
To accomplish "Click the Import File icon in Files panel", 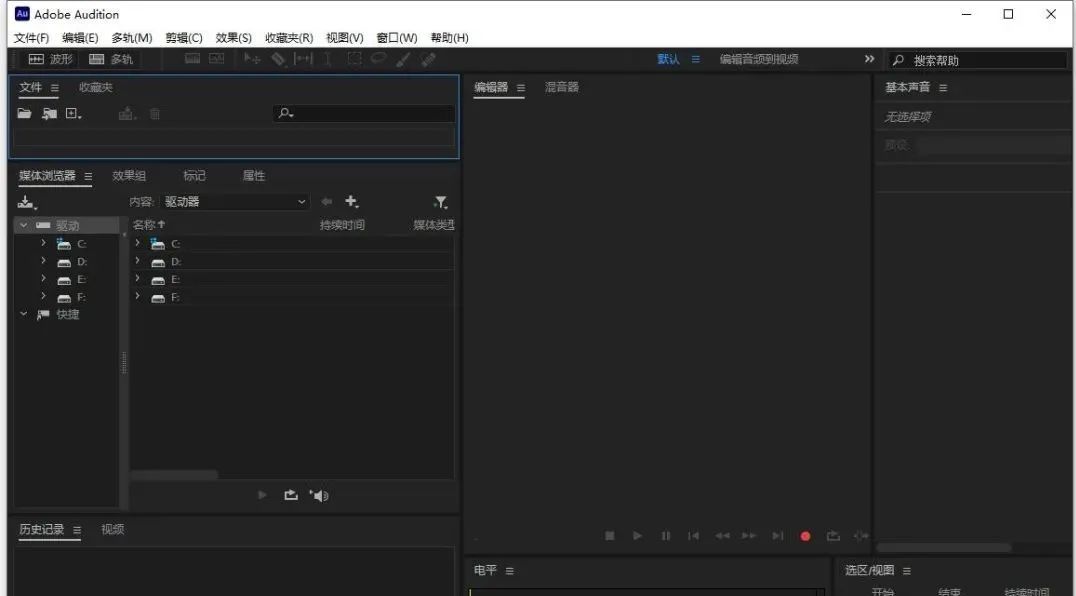I will [x=48, y=113].
